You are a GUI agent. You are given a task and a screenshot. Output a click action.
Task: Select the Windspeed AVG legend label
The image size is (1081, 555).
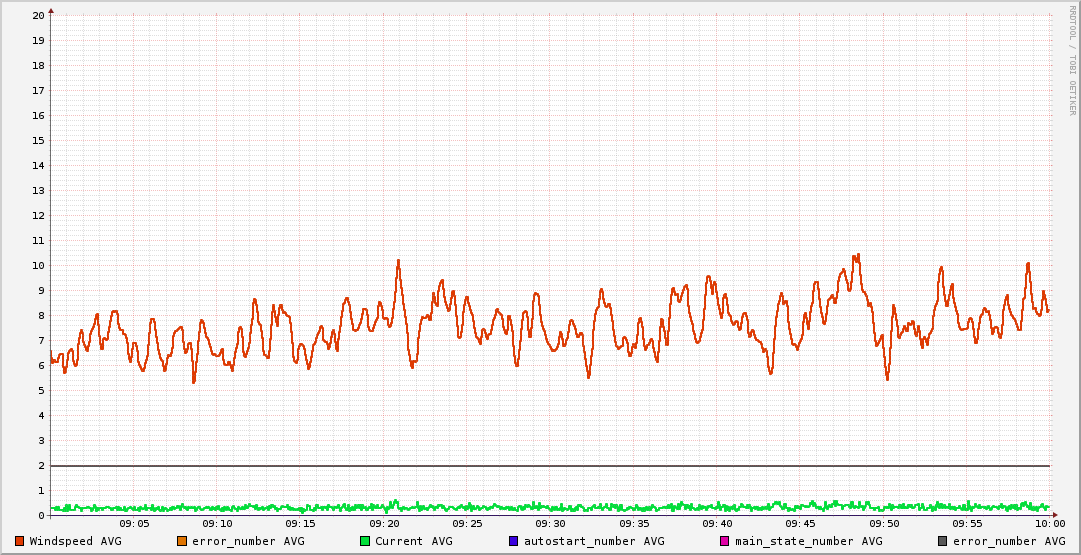point(75,541)
